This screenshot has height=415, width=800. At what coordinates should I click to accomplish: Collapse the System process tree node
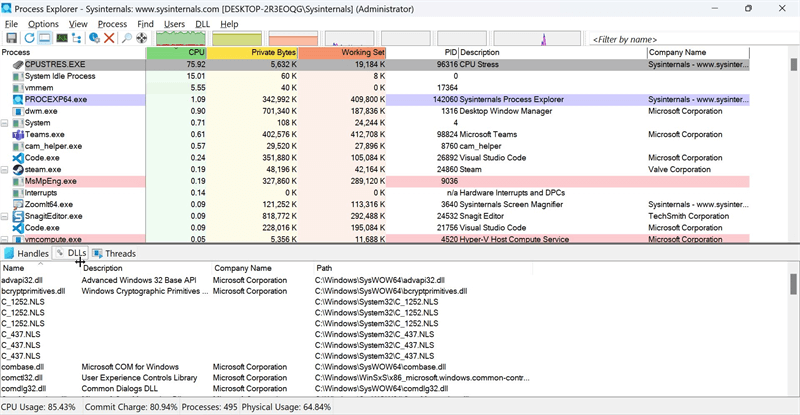(5, 123)
